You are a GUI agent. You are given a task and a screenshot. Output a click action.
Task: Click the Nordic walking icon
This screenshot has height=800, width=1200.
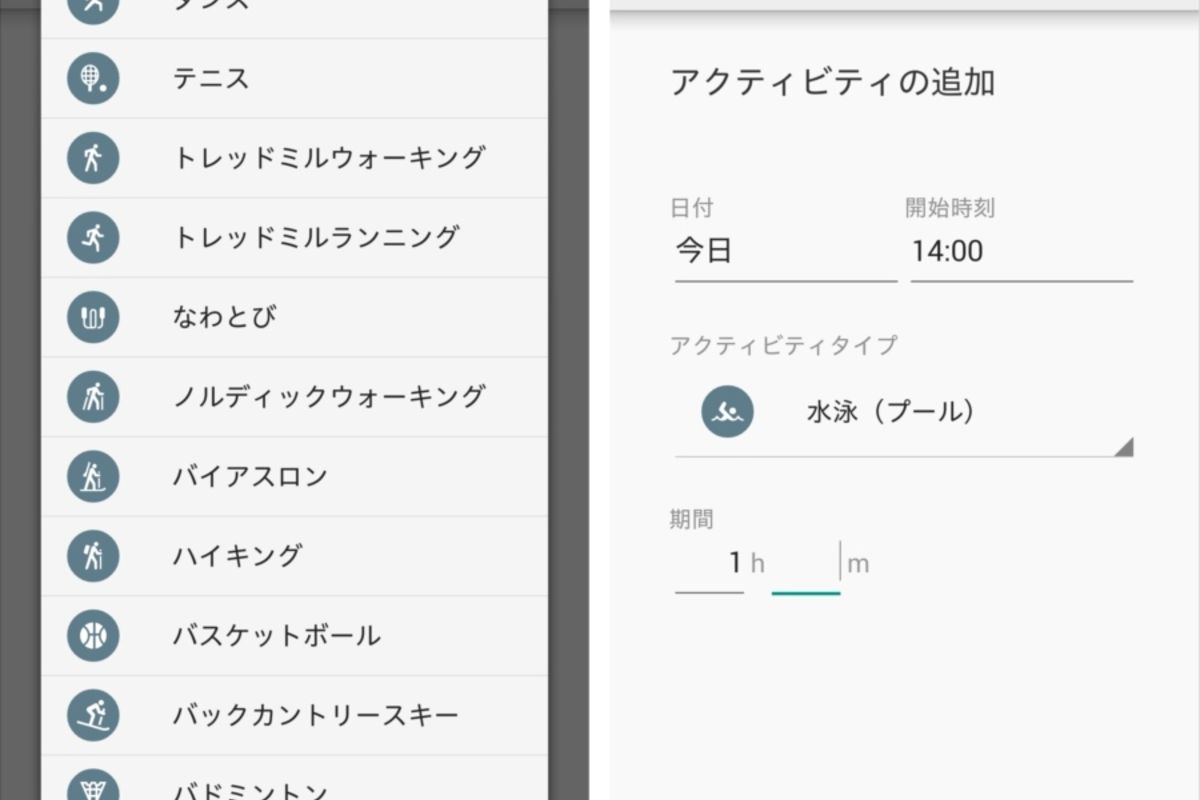[93, 397]
